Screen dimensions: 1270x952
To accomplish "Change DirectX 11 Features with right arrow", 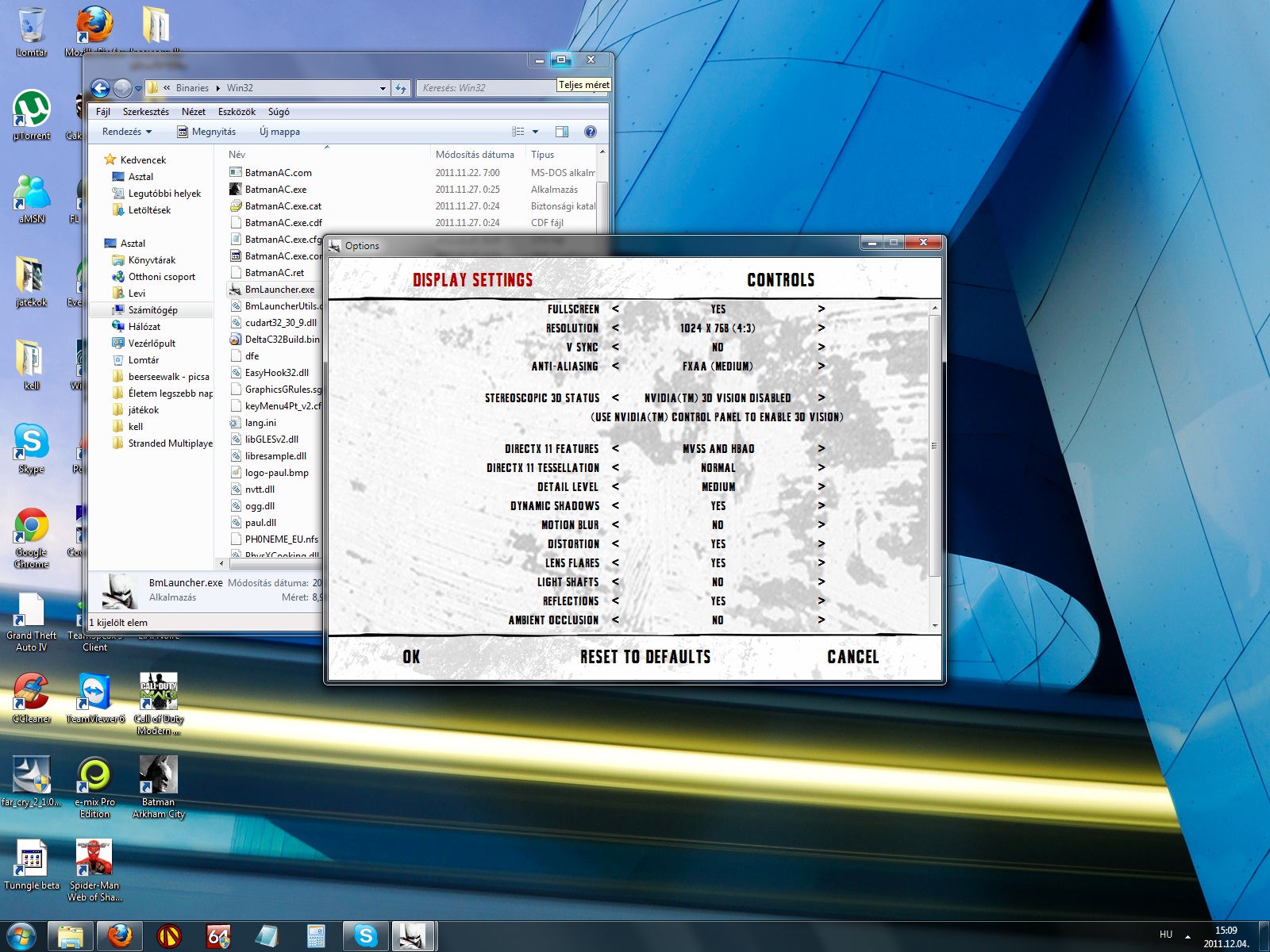I will point(822,449).
